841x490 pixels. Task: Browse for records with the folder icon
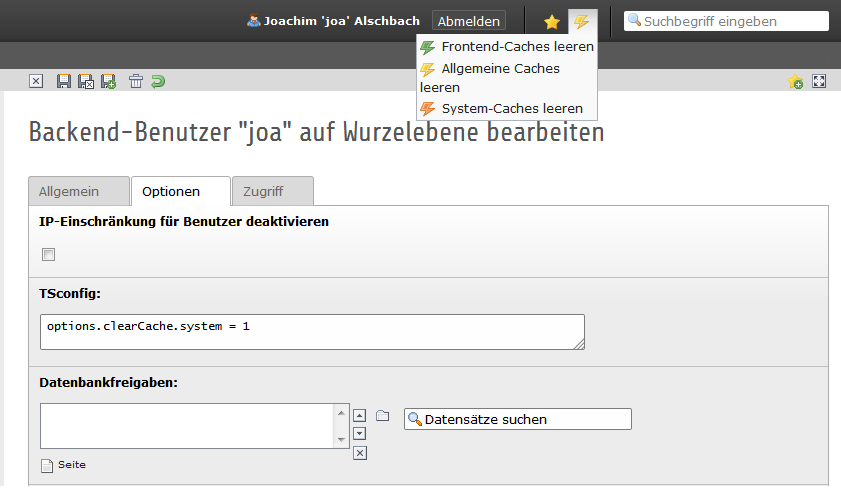tap(382, 415)
